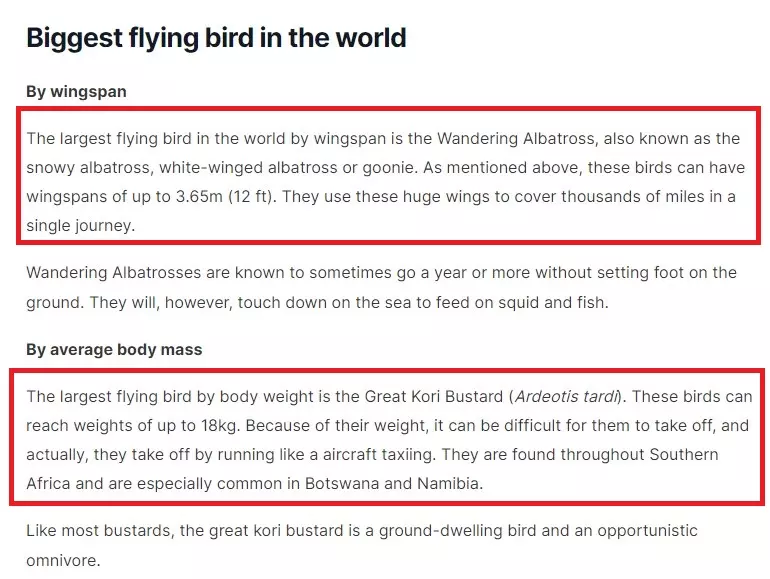This screenshot has width=770, height=579.
Task: Click the By average body mass subheading
Action: (114, 350)
